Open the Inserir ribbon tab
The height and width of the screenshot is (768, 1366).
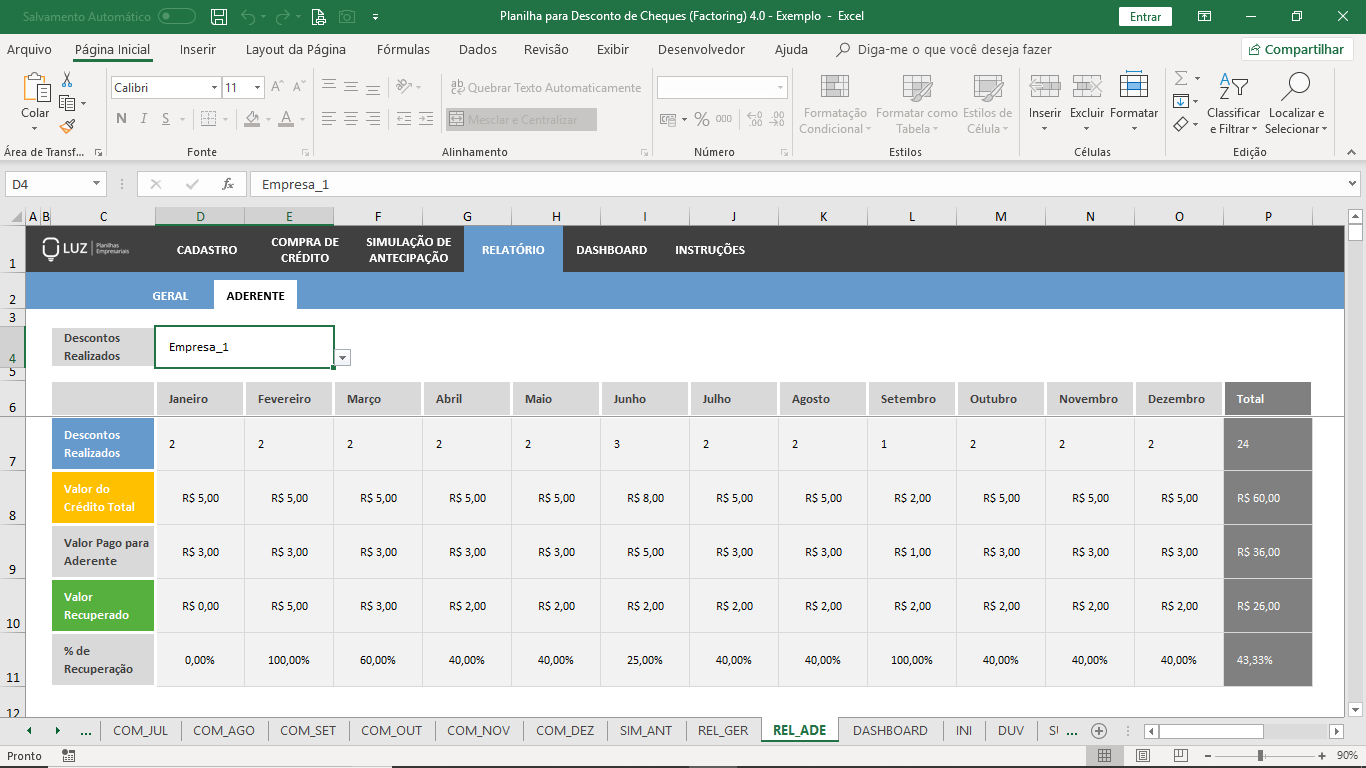pyautogui.click(x=198, y=49)
